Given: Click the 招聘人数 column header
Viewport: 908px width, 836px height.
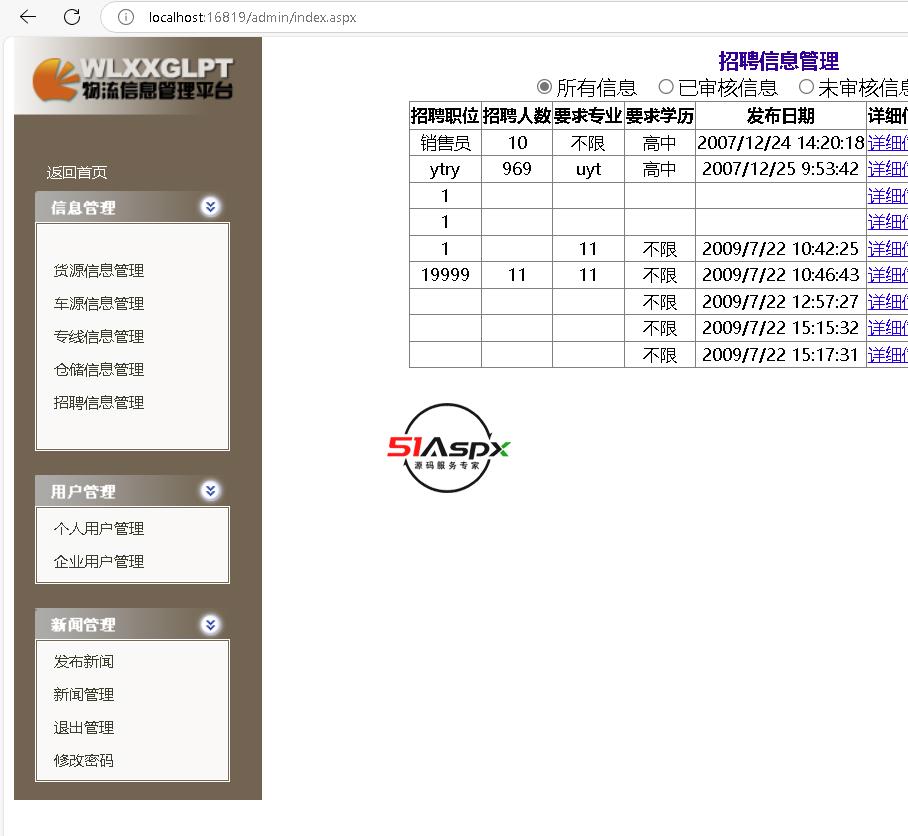Looking at the screenshot, I should point(517,116).
